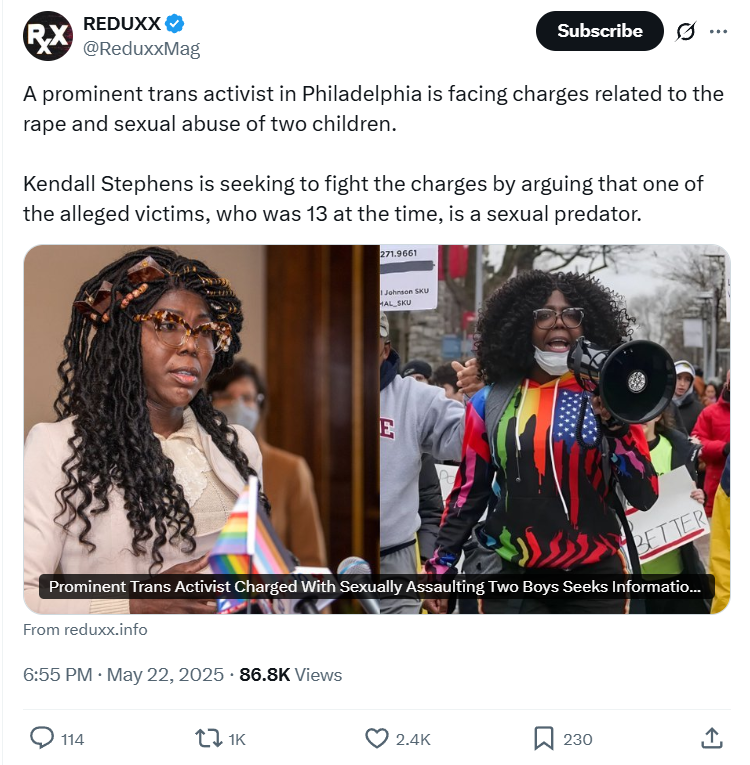
Task: Click the REDUXX profile avatar
Action: pos(48,36)
